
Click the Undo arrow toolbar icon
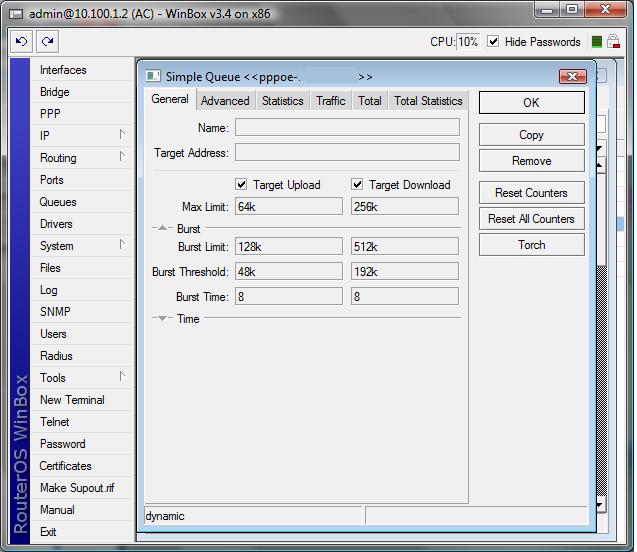pos(21,41)
